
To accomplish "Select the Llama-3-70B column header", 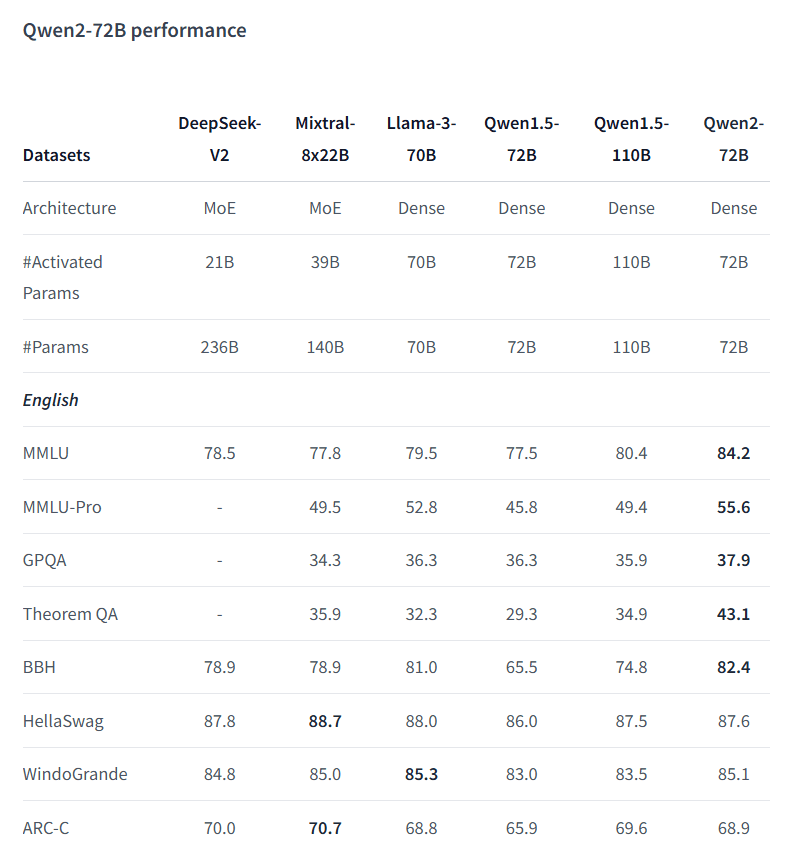I will (x=421, y=139).
